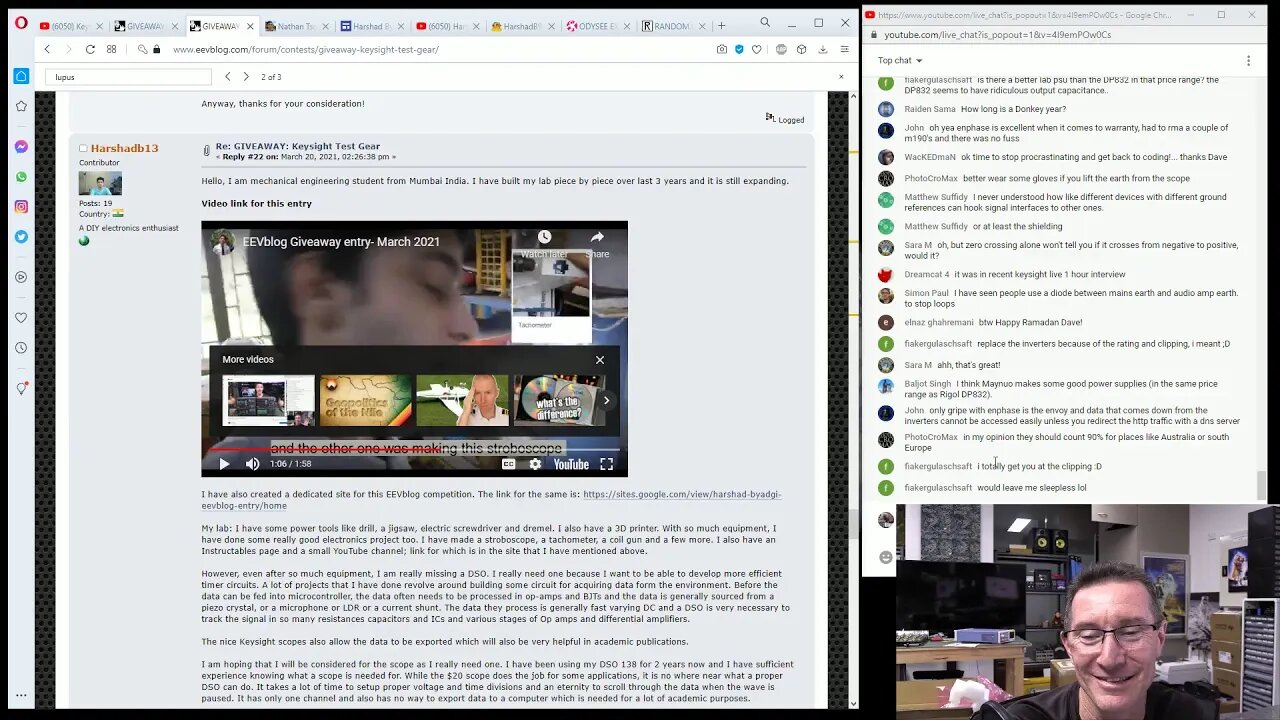Open the Top chat dropdown
1280x720 pixels.
pyautogui.click(x=900, y=61)
